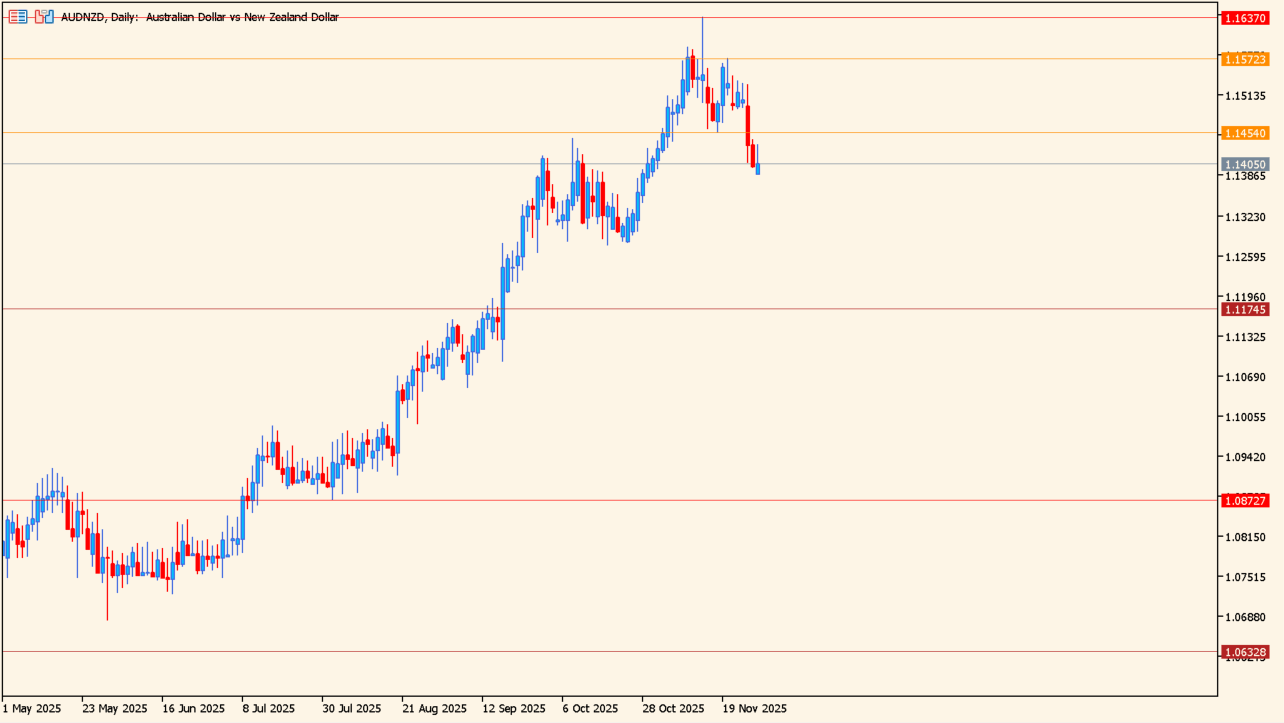This screenshot has width=1284, height=723.
Task: Select the 1.11745 level price label
Action: pyautogui.click(x=1246, y=309)
